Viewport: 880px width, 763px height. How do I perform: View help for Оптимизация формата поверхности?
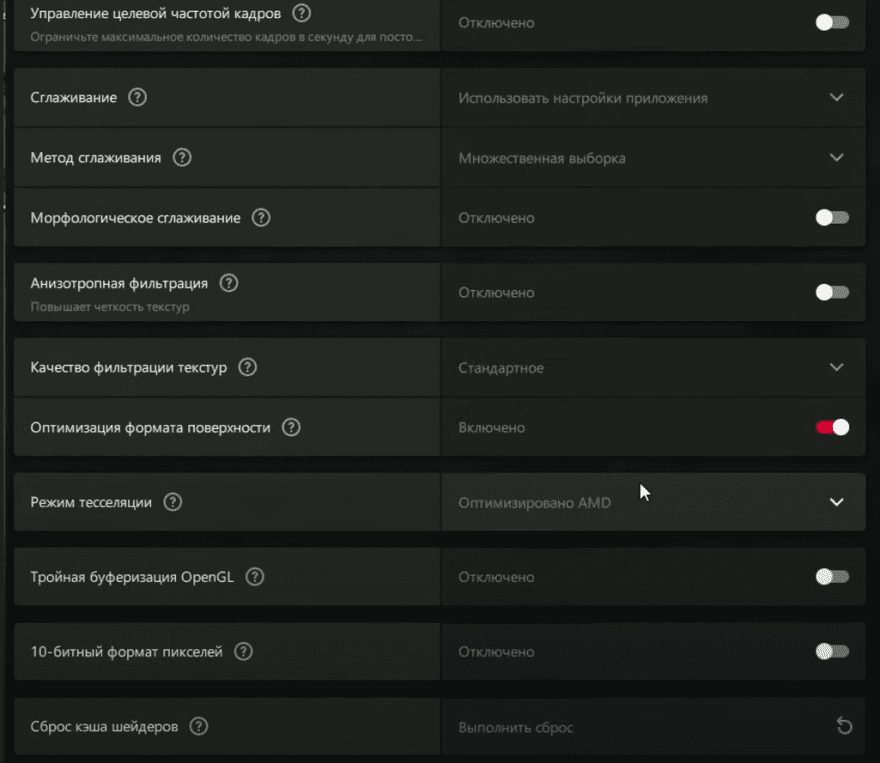(291, 427)
